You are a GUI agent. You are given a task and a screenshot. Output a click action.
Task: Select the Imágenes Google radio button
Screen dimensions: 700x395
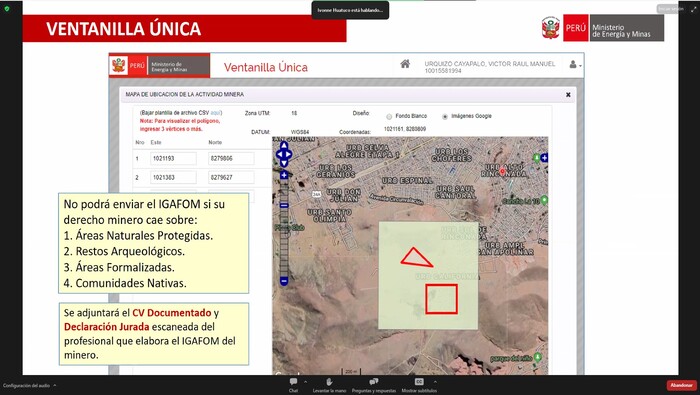(x=445, y=116)
